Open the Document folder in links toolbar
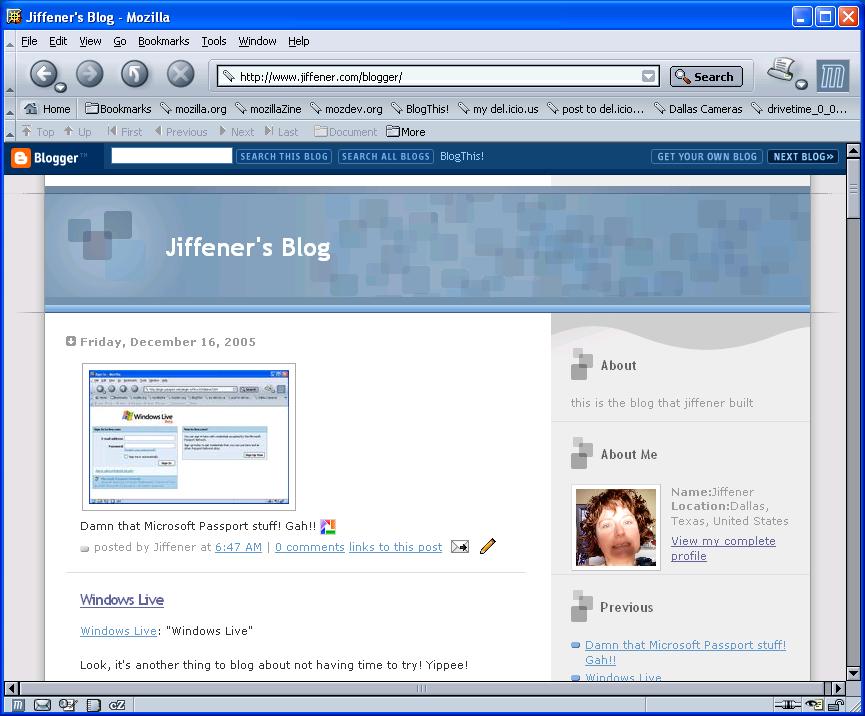 coord(346,131)
